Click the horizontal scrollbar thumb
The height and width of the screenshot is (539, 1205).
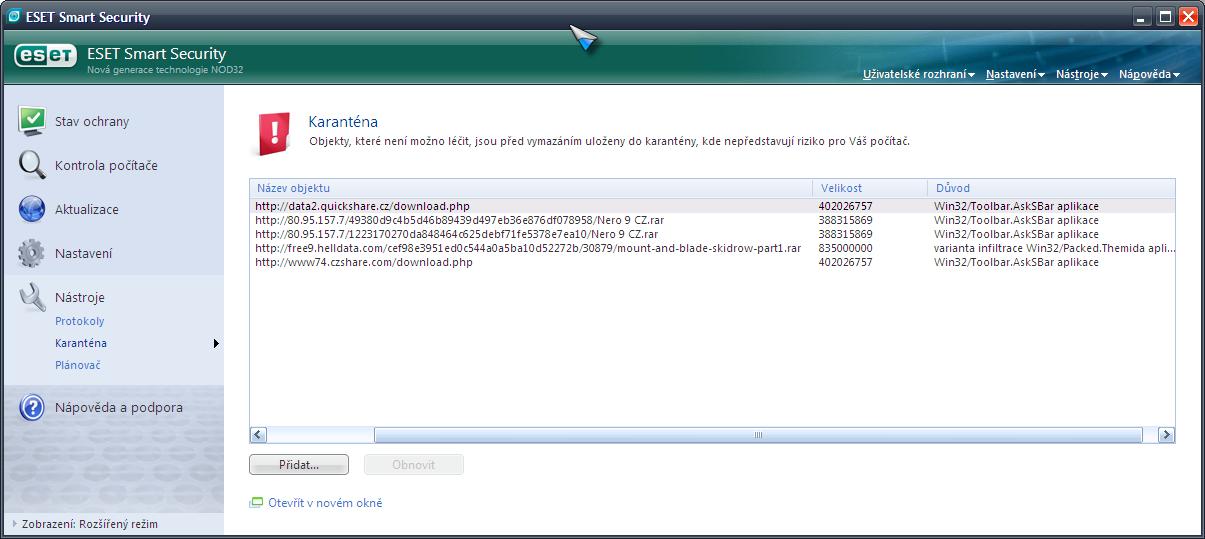pos(757,435)
